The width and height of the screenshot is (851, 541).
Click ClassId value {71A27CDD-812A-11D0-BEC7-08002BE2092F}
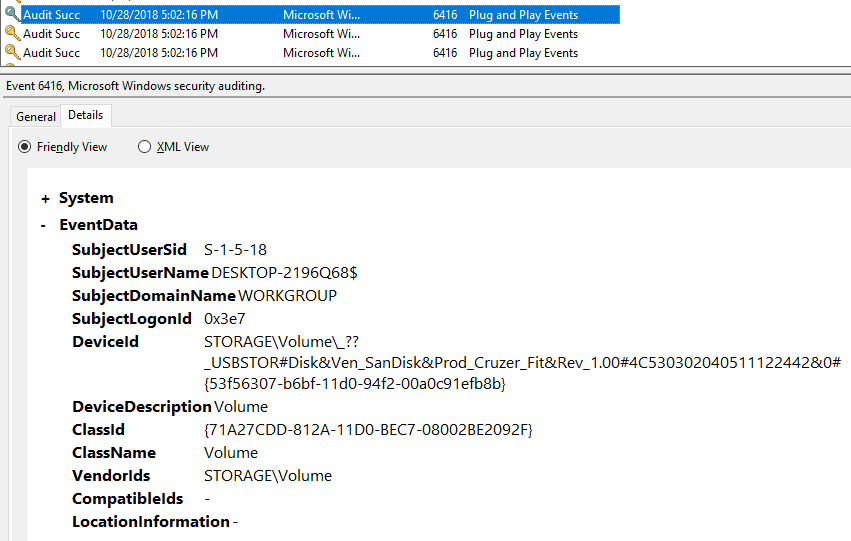pos(368,430)
